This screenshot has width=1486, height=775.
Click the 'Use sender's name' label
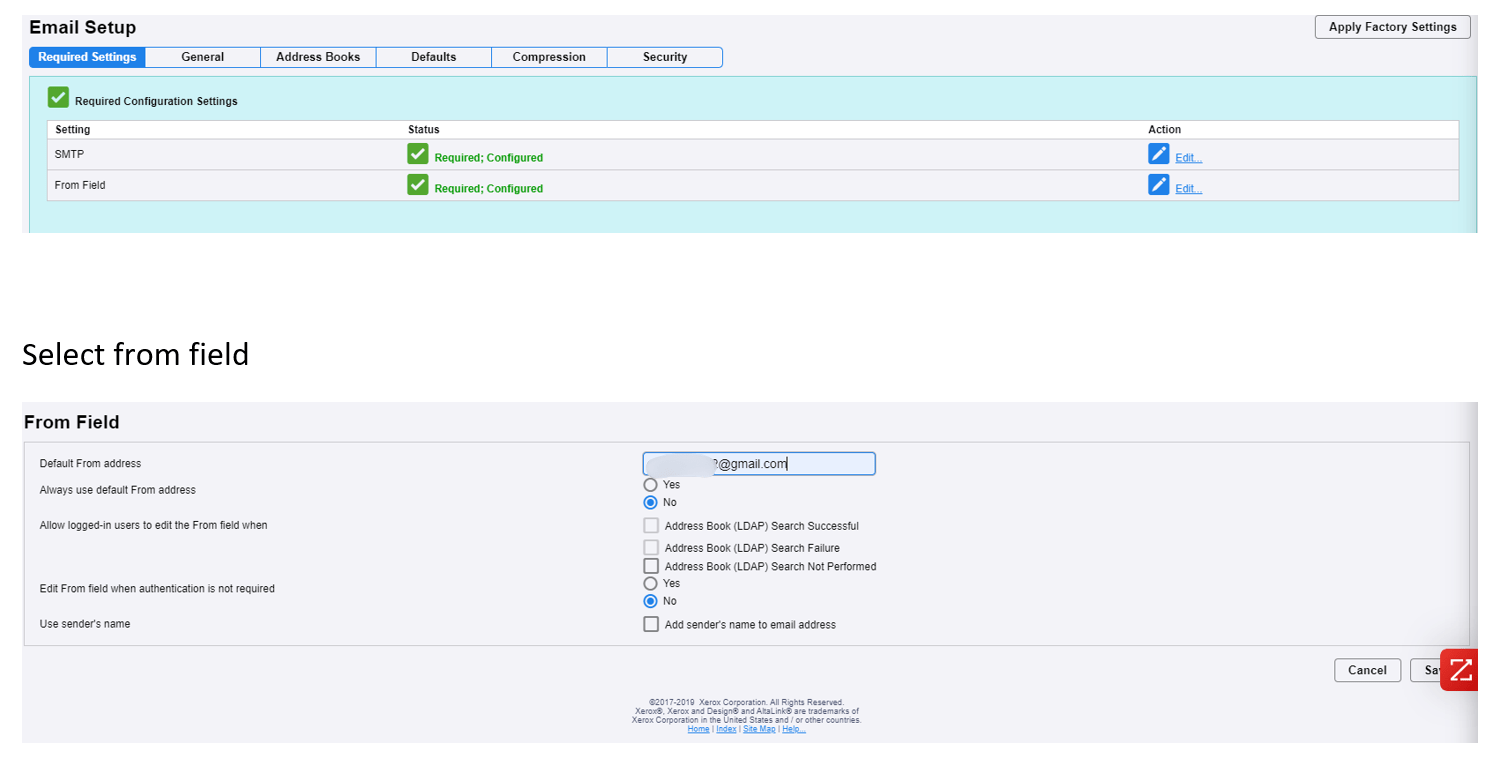[x=85, y=624]
